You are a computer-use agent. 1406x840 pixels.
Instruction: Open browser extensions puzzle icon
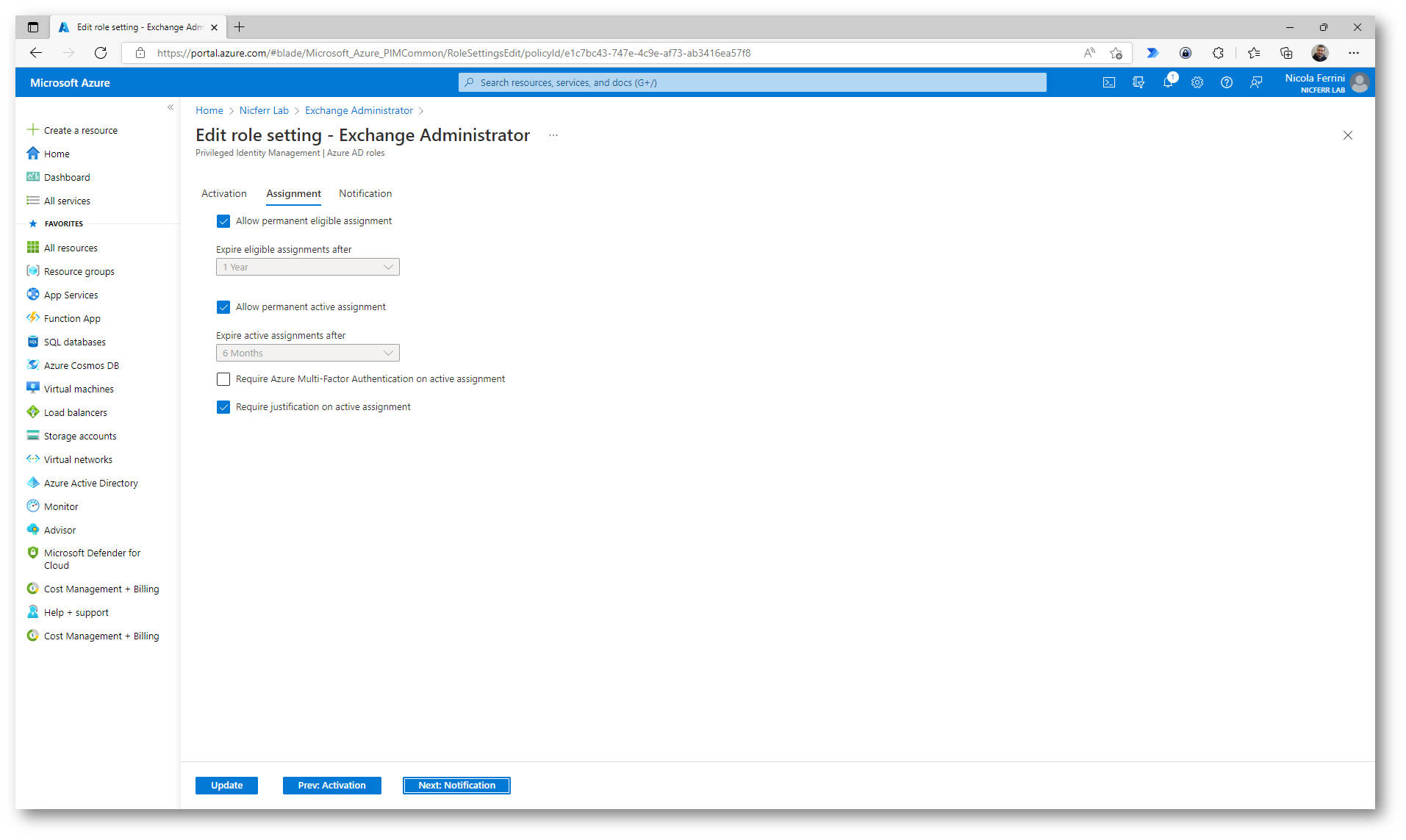point(1218,53)
